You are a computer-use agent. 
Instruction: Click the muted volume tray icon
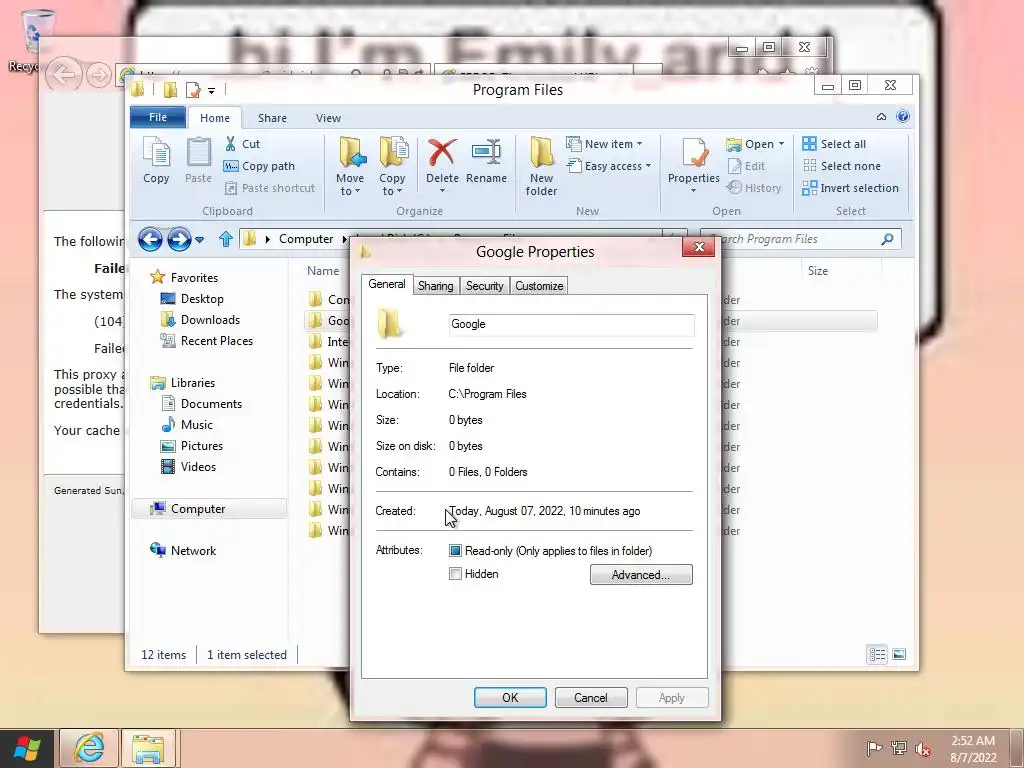pos(923,748)
